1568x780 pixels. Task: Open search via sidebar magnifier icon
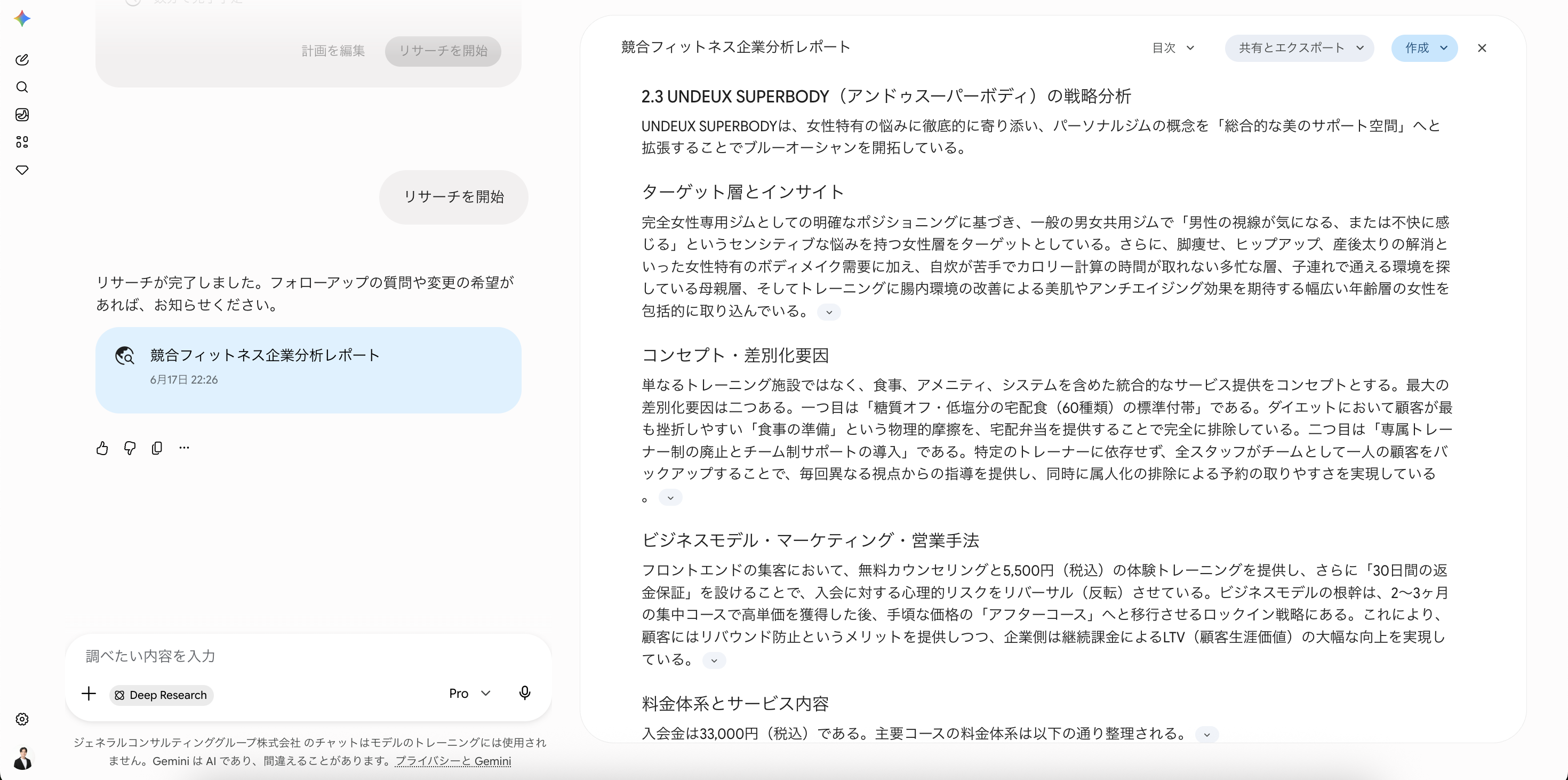click(22, 87)
